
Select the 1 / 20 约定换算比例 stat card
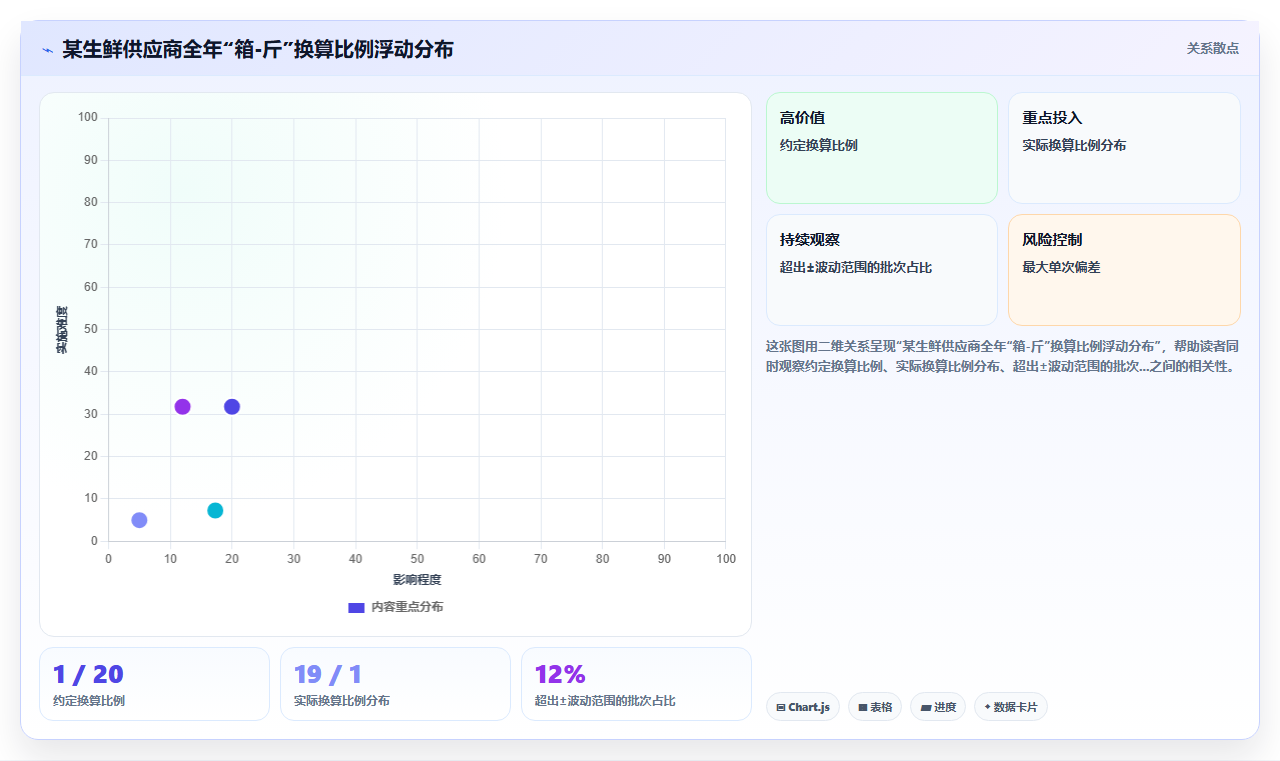pos(154,684)
